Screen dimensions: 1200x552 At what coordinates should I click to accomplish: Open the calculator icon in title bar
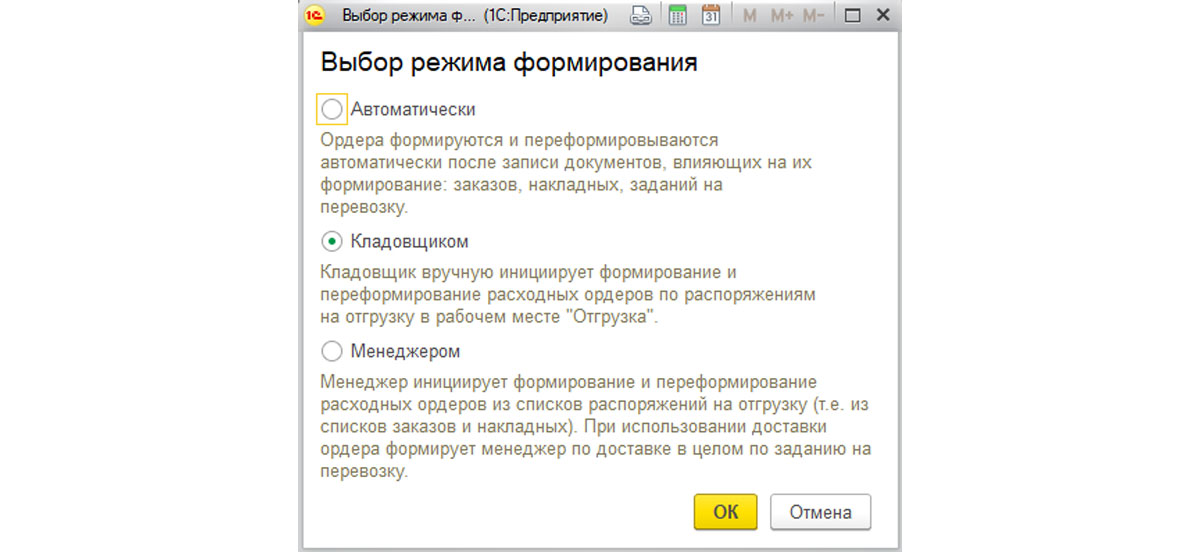pyautogui.click(x=678, y=16)
